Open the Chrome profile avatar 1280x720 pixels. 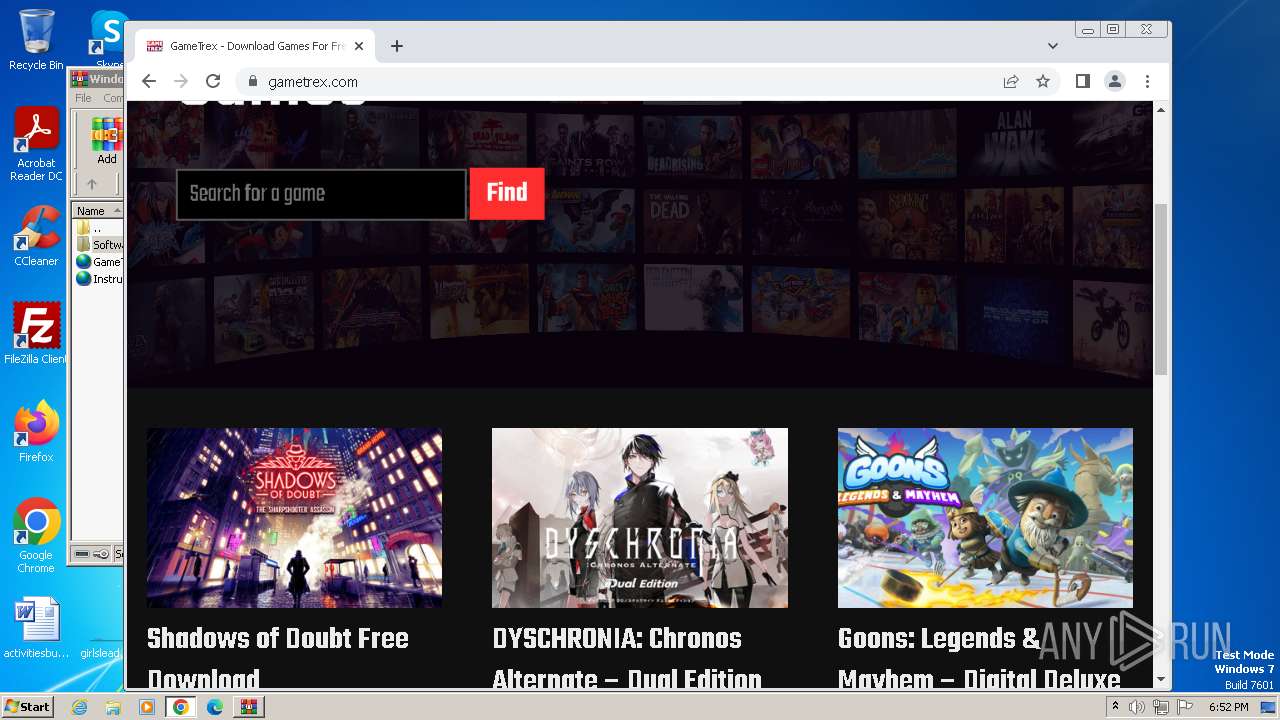point(1115,82)
